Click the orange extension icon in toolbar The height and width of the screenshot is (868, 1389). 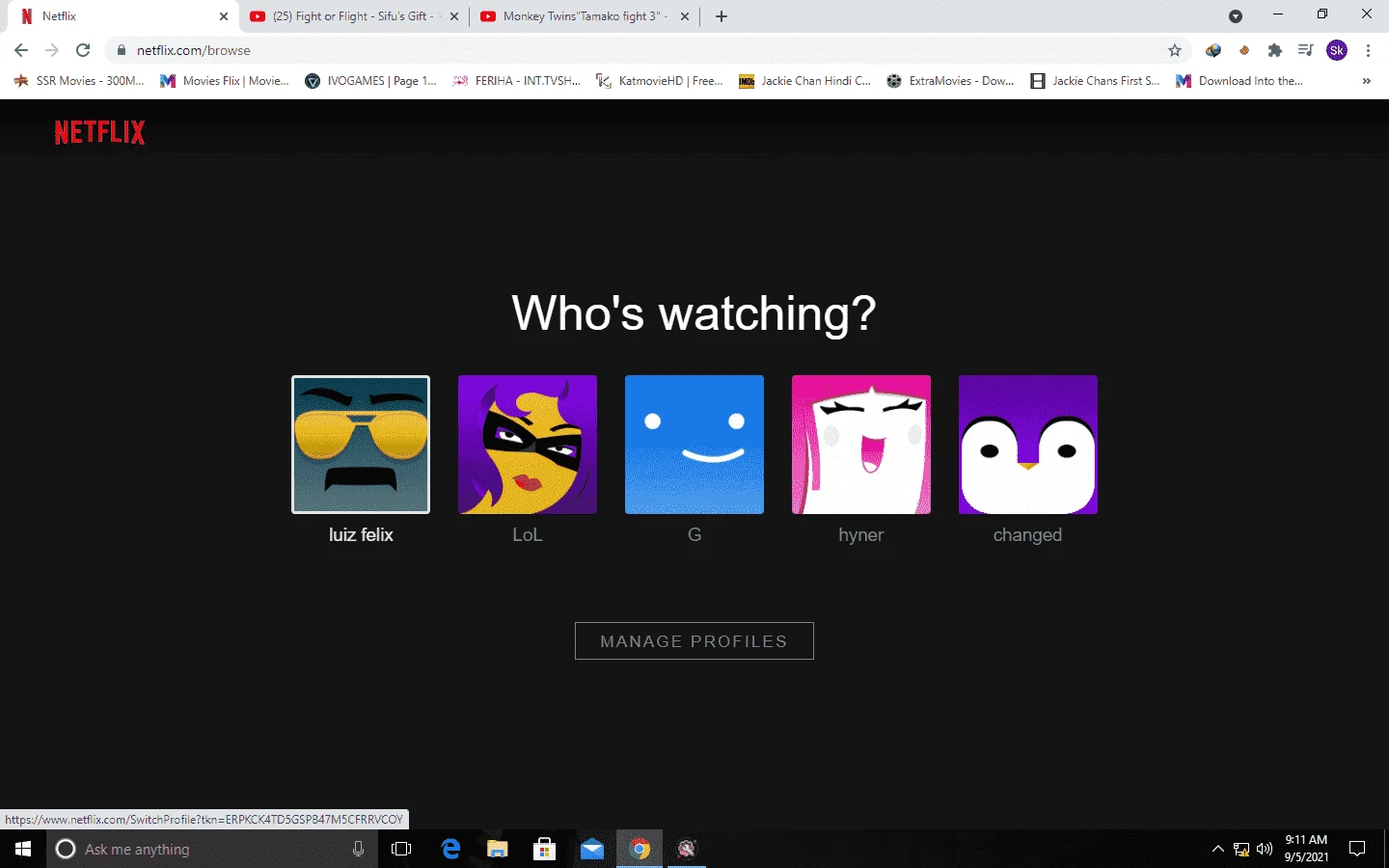coord(1244,50)
